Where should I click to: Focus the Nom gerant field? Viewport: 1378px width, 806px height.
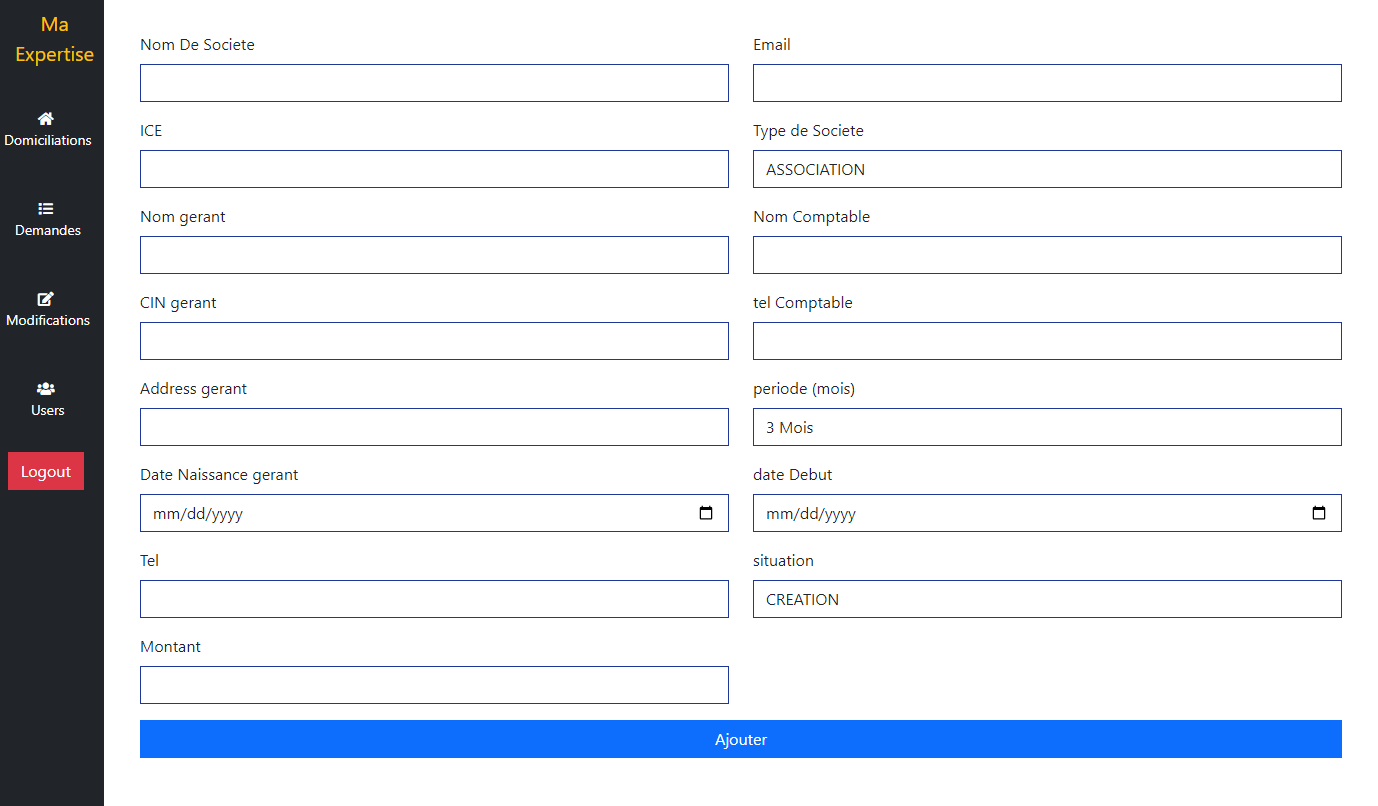[434, 255]
